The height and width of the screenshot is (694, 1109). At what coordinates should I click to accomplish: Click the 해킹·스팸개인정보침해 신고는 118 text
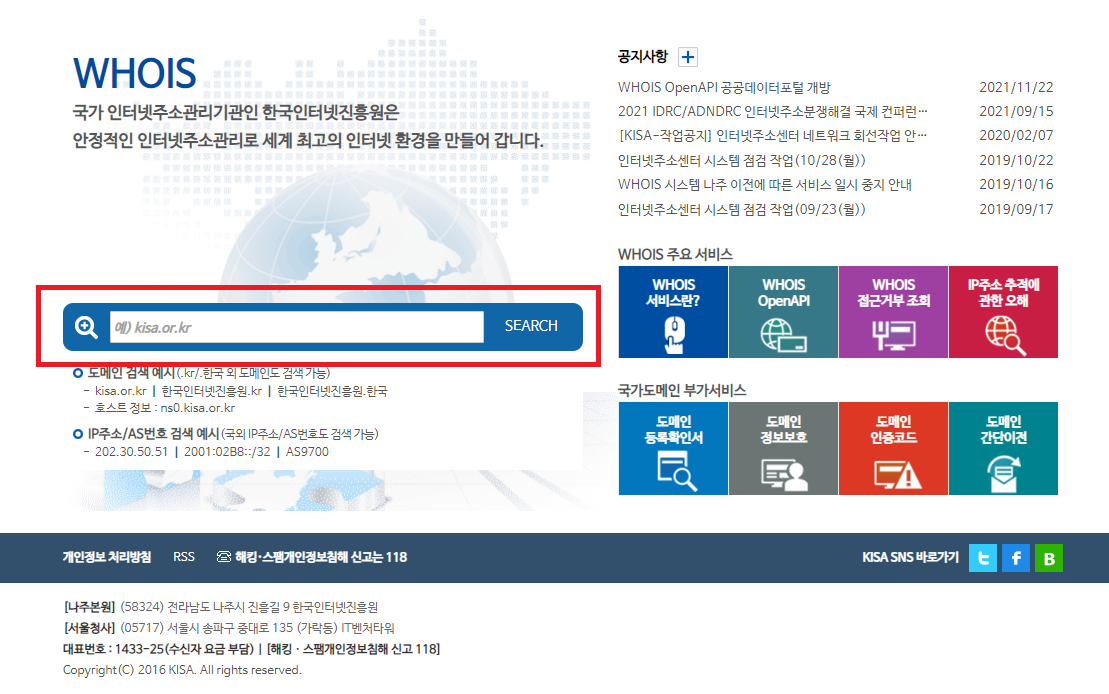click(321, 557)
